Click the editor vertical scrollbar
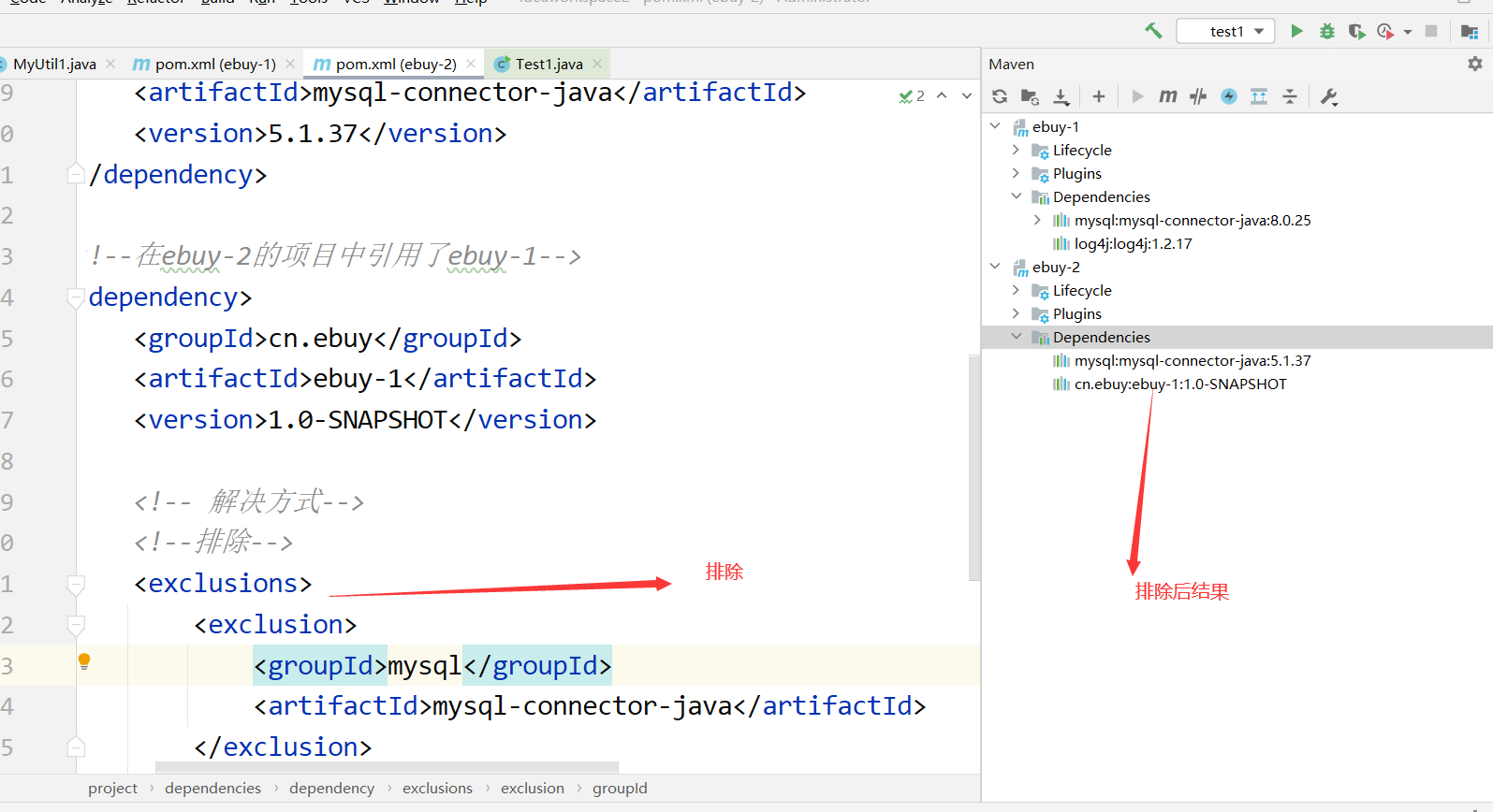The height and width of the screenshot is (812, 1493). [973, 468]
